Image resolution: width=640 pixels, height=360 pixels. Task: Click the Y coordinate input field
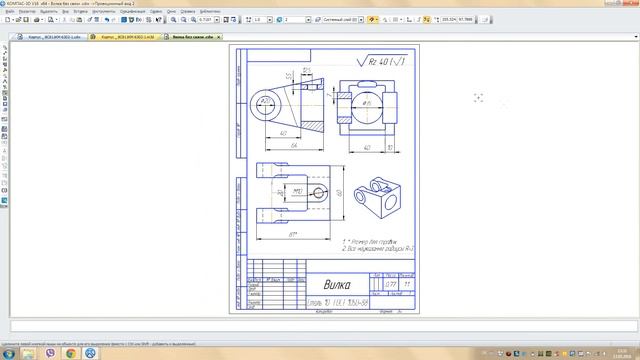tap(465, 20)
